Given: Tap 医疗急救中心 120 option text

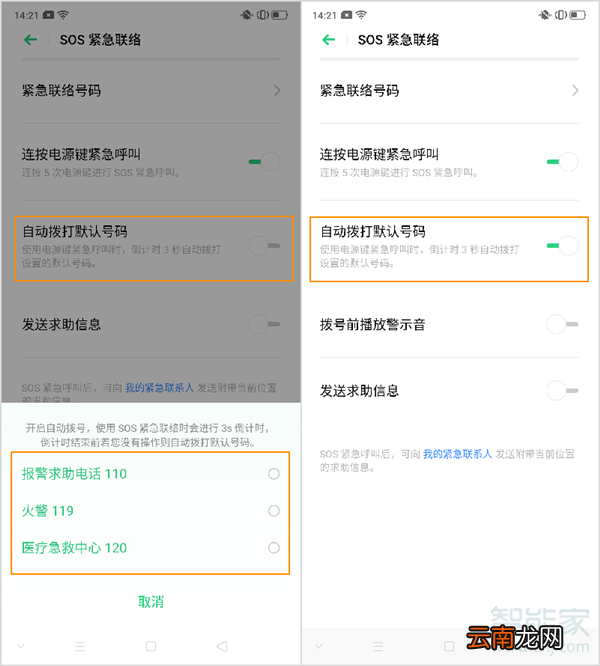Looking at the screenshot, I should 74,548.
